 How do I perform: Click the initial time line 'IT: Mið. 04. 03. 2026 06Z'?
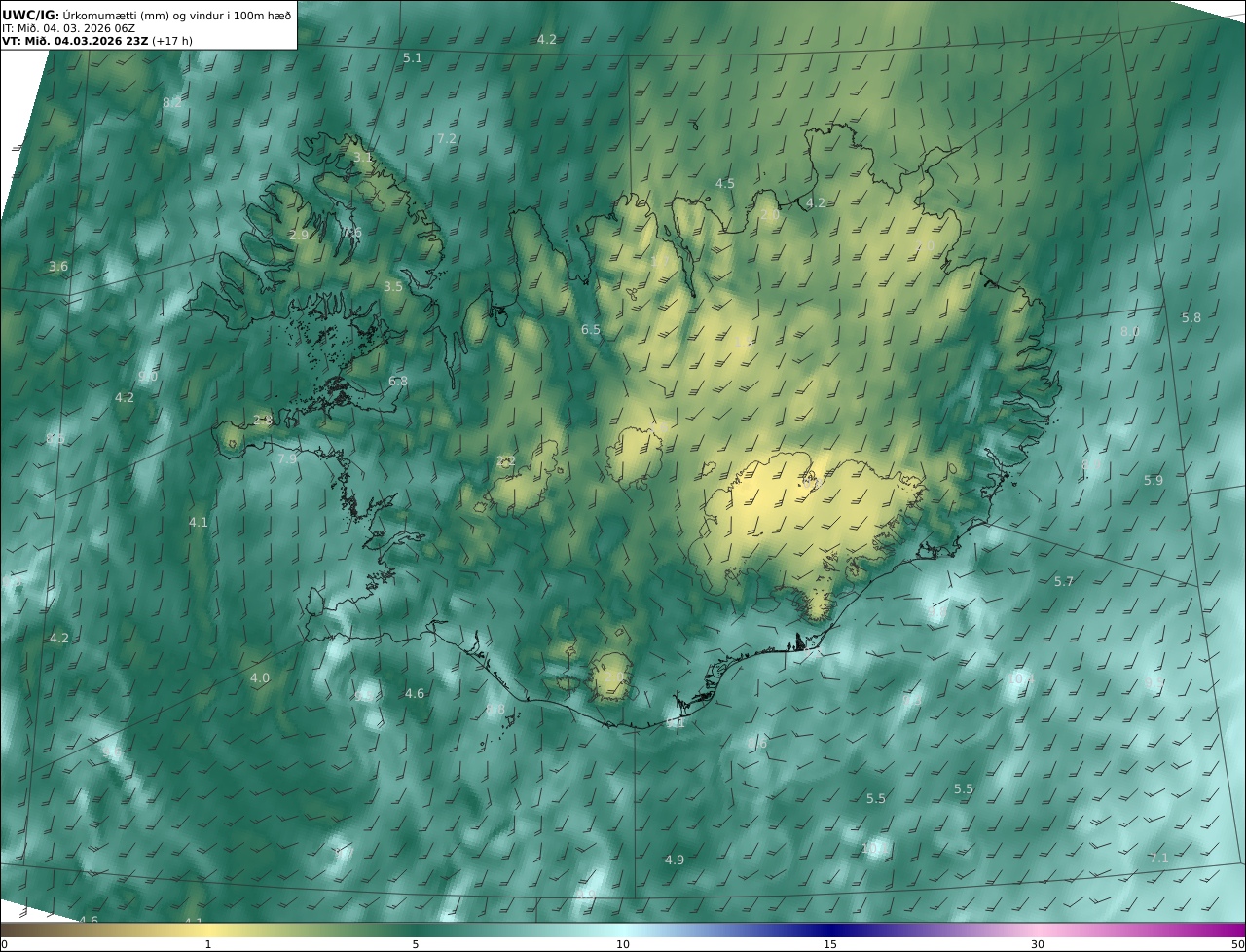69,29
